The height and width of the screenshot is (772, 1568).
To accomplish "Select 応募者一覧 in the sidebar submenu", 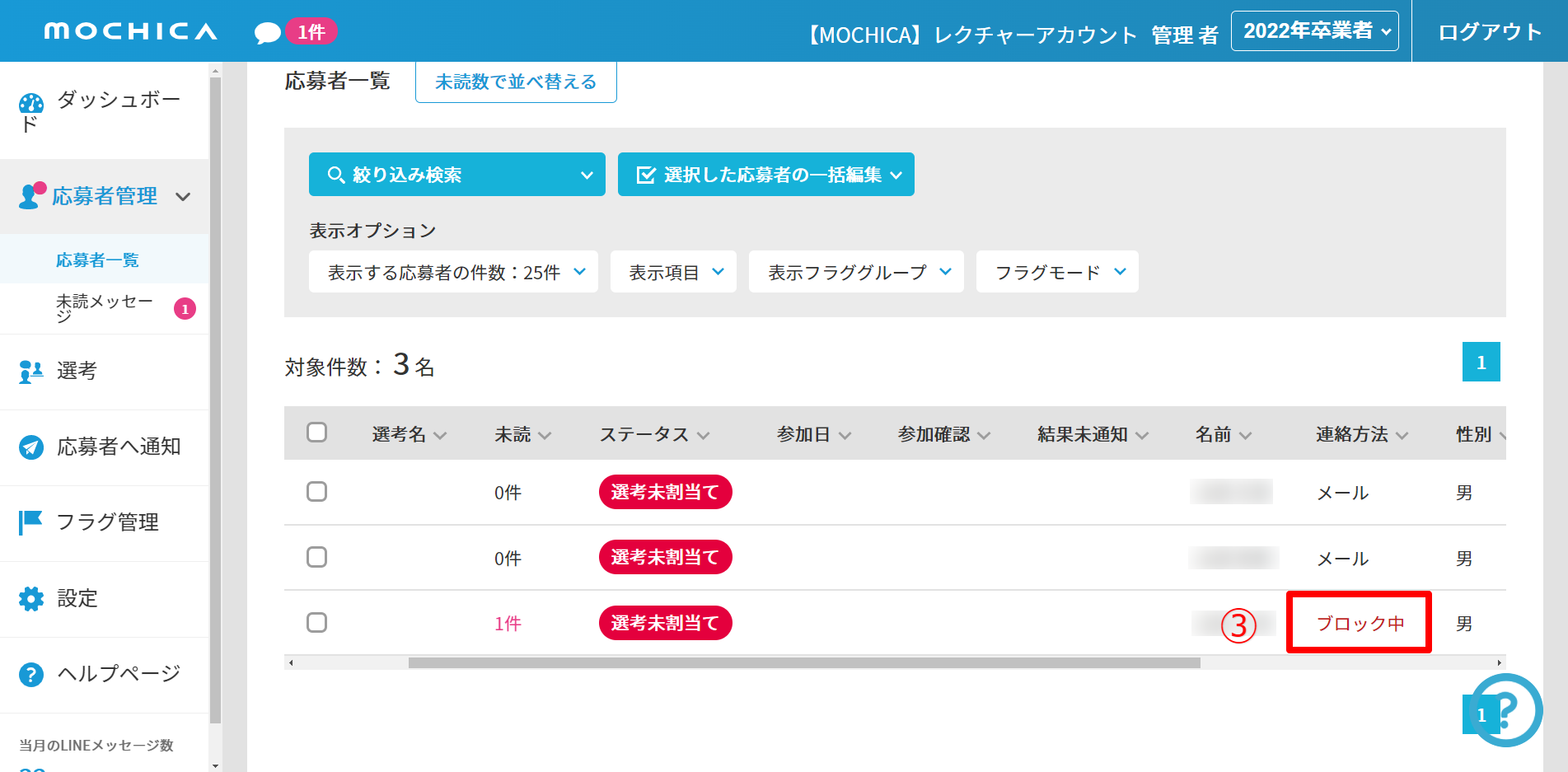I will pos(97,260).
